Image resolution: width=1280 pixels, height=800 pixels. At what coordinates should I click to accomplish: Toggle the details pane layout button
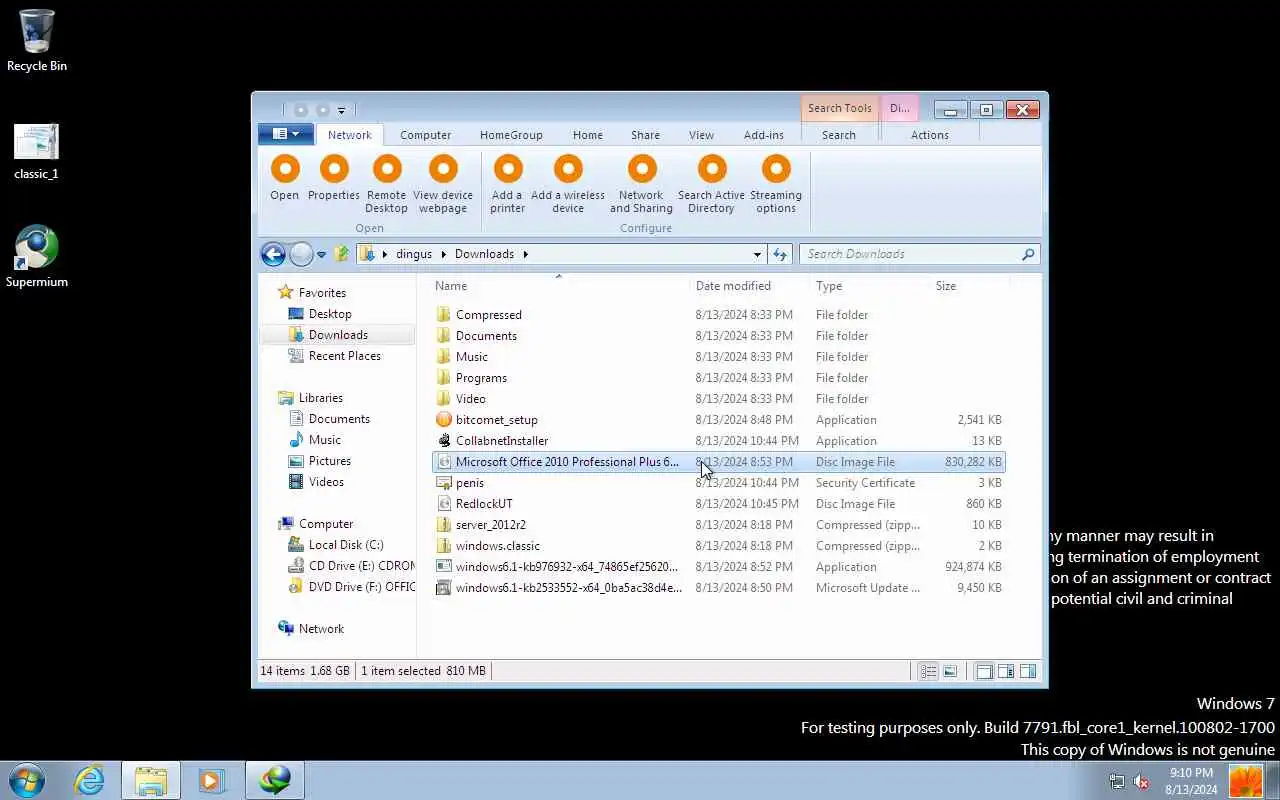tap(1006, 671)
